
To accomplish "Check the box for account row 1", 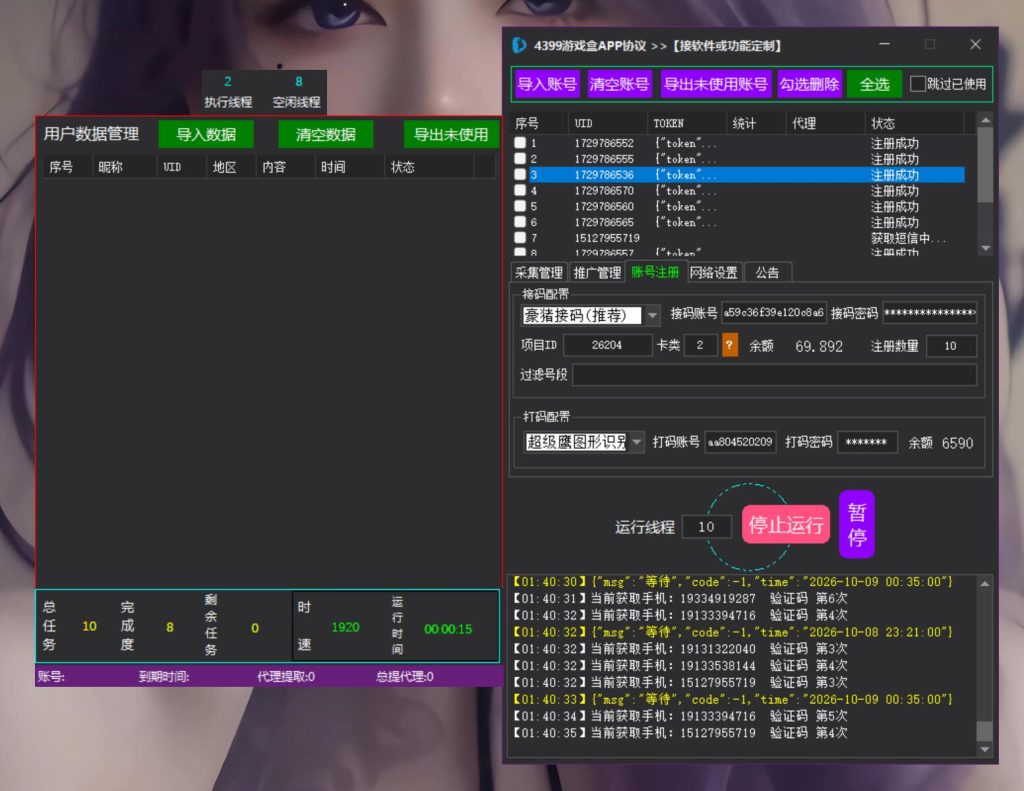I will click(x=520, y=142).
